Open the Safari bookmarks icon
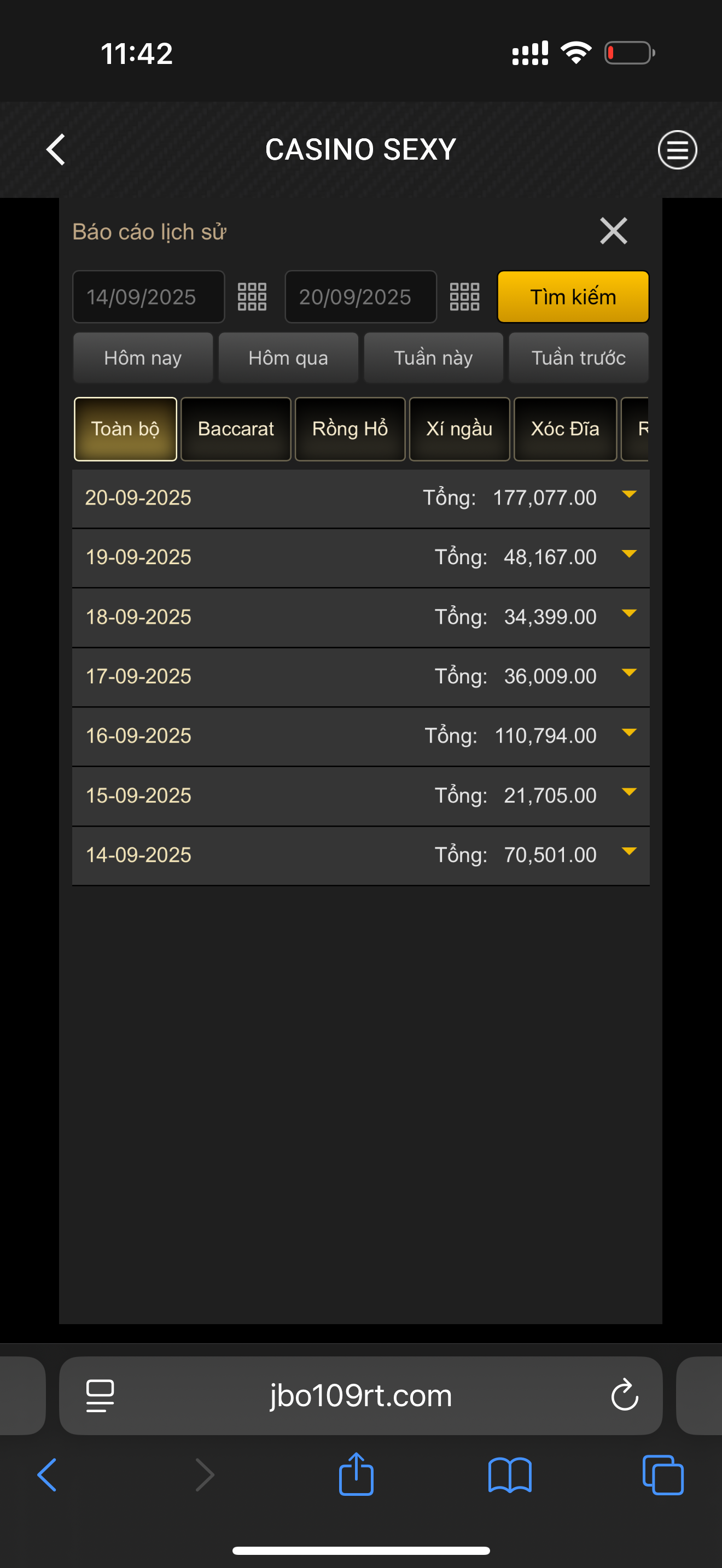This screenshot has height=1568, width=722. 510,1475
